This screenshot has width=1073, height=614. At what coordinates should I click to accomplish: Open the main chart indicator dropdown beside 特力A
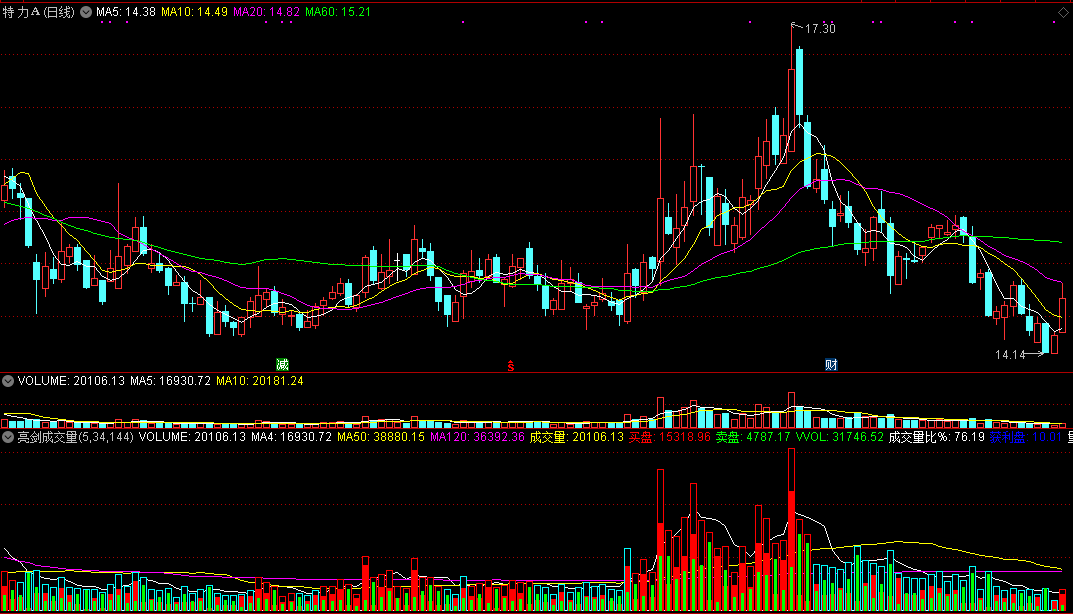coord(86,12)
